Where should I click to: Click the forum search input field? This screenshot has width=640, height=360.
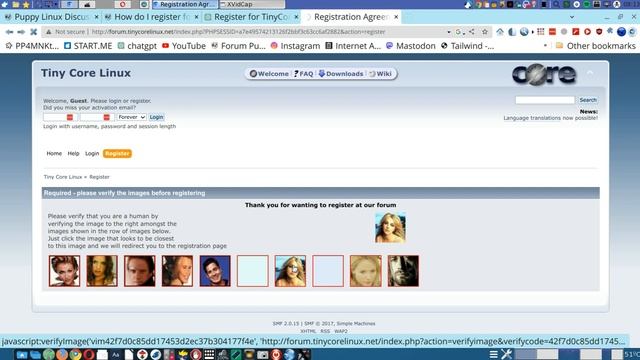coord(544,100)
